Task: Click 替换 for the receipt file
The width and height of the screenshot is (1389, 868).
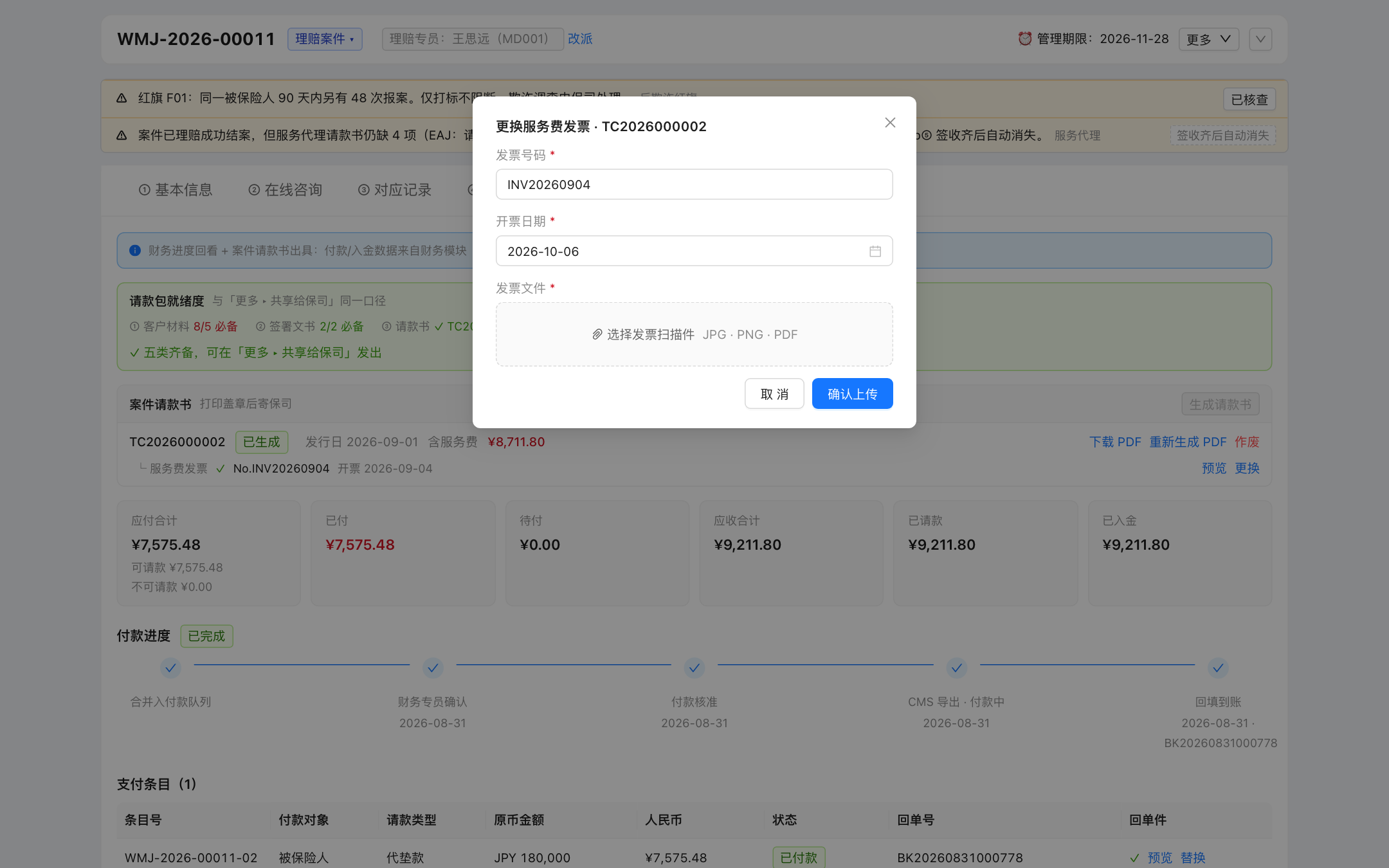Action: coord(1193,858)
